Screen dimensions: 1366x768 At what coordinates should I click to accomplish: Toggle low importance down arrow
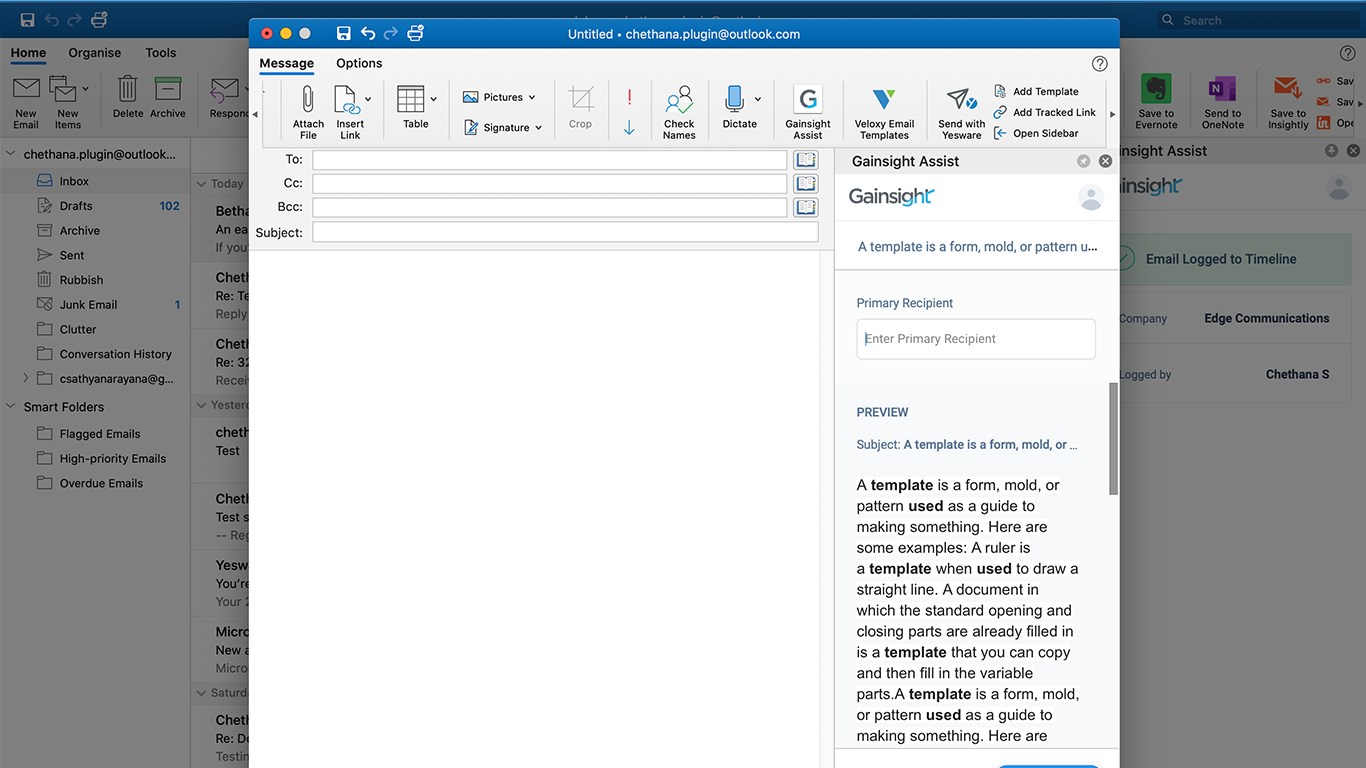(629, 127)
